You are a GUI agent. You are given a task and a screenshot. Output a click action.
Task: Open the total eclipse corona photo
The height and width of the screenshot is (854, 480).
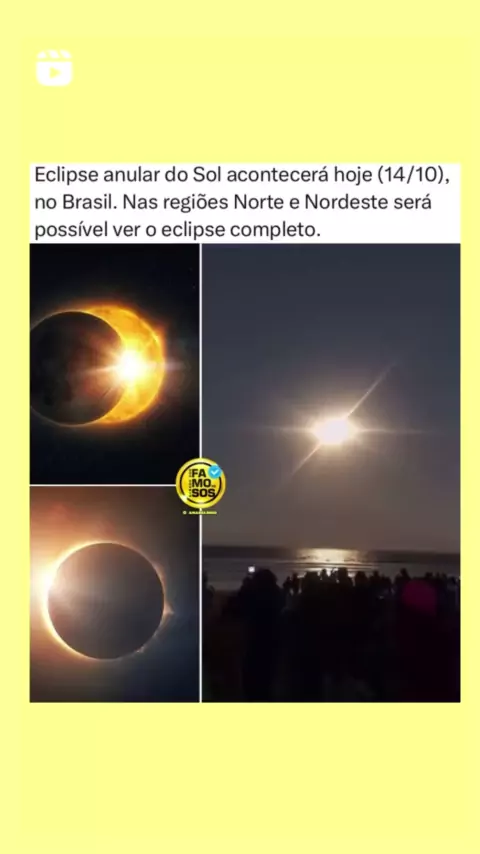click(114, 594)
